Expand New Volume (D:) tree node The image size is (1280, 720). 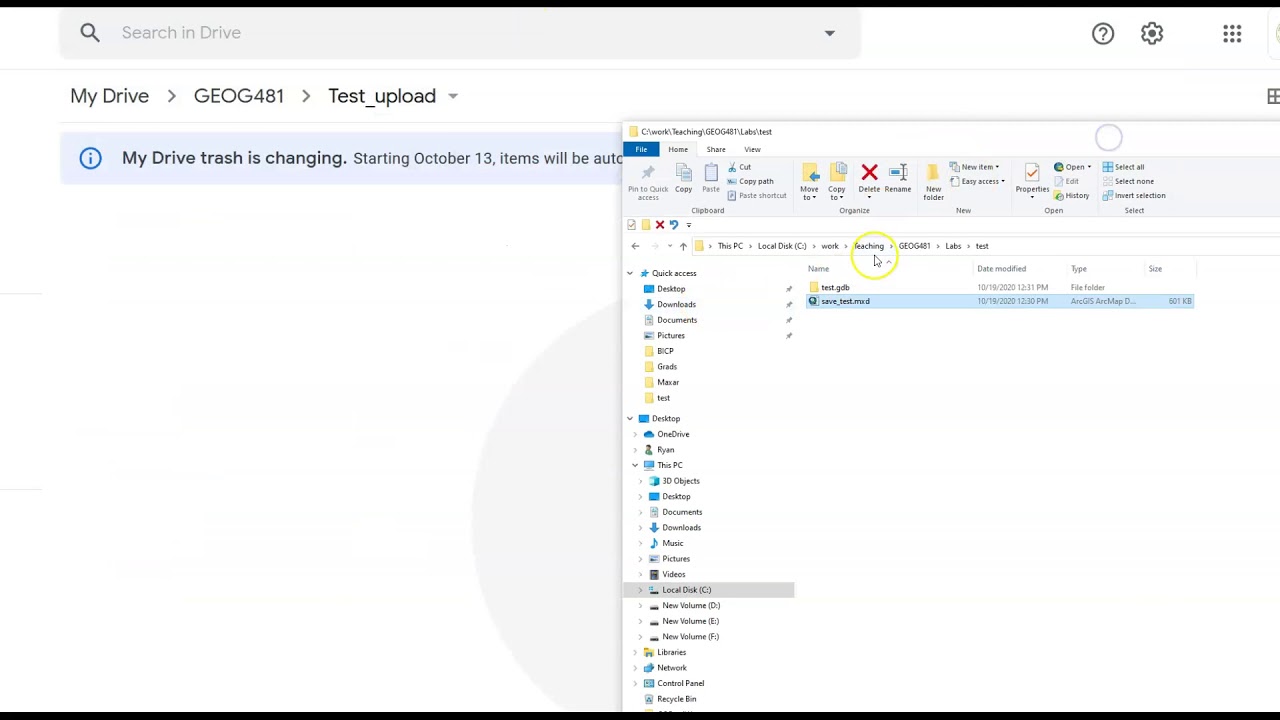click(x=641, y=606)
